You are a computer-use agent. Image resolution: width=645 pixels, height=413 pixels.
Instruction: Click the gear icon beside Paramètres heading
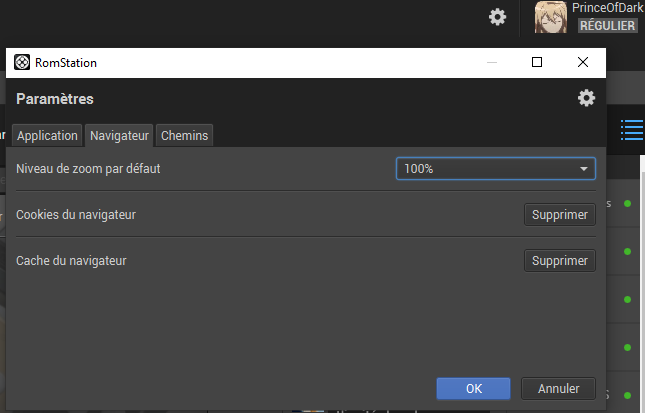586,98
